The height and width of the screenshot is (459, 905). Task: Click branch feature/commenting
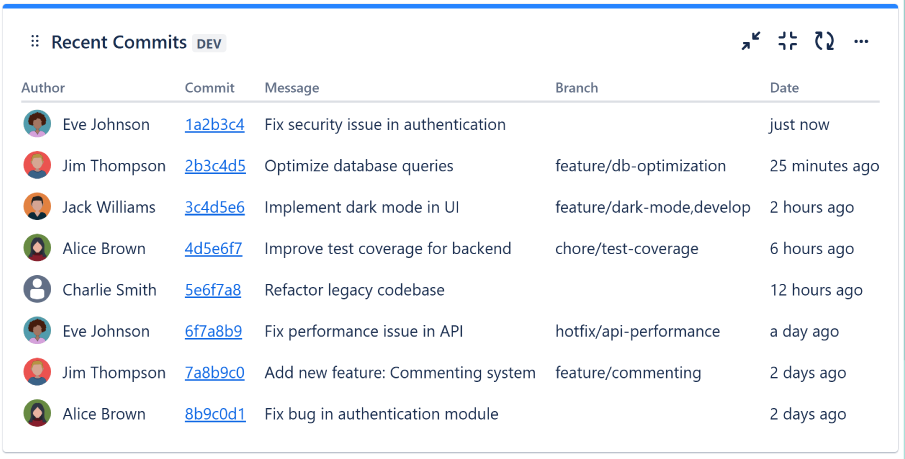tap(628, 373)
